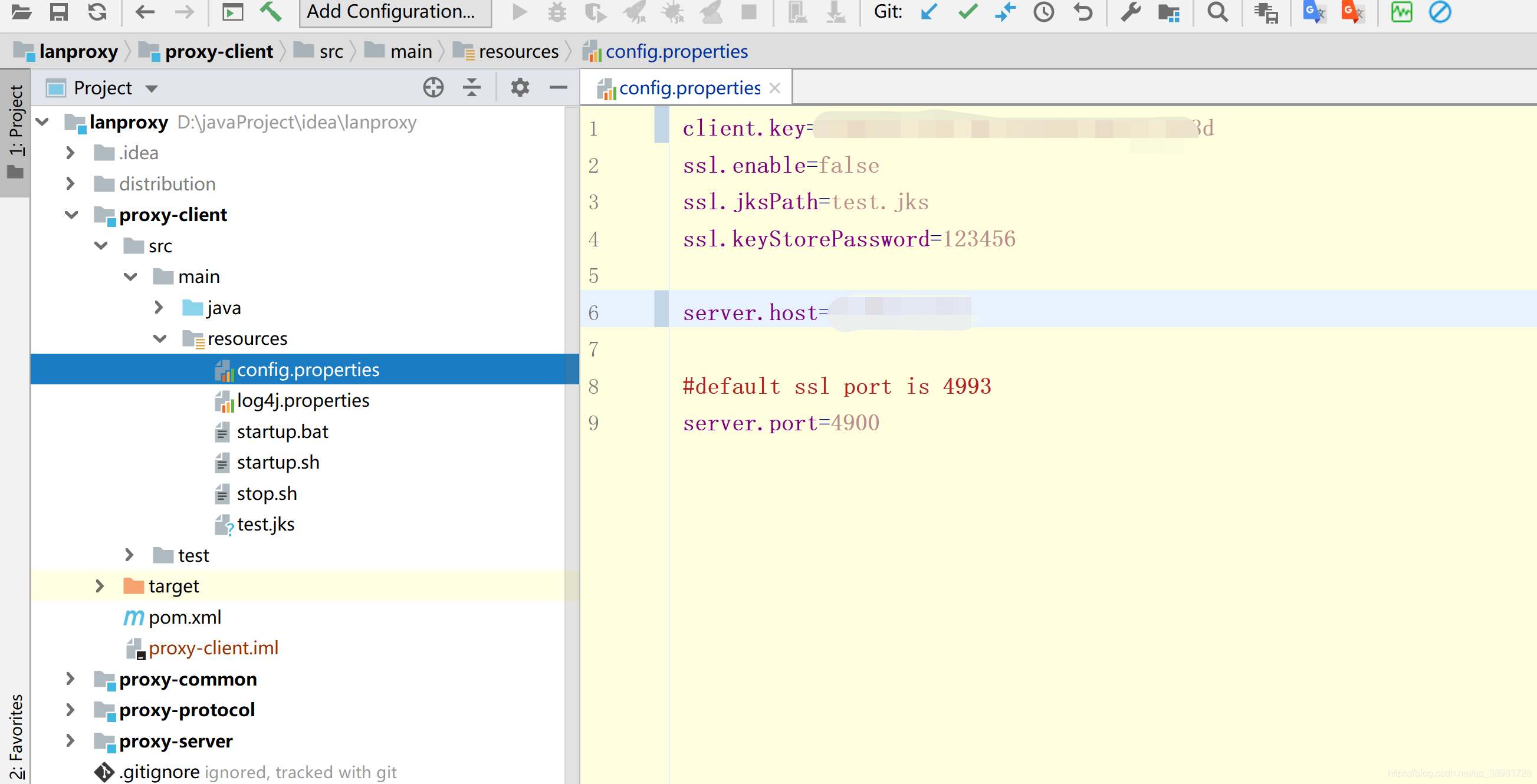This screenshot has height=784, width=1537.
Task: Expand the java source folder
Action: pyautogui.click(x=159, y=308)
